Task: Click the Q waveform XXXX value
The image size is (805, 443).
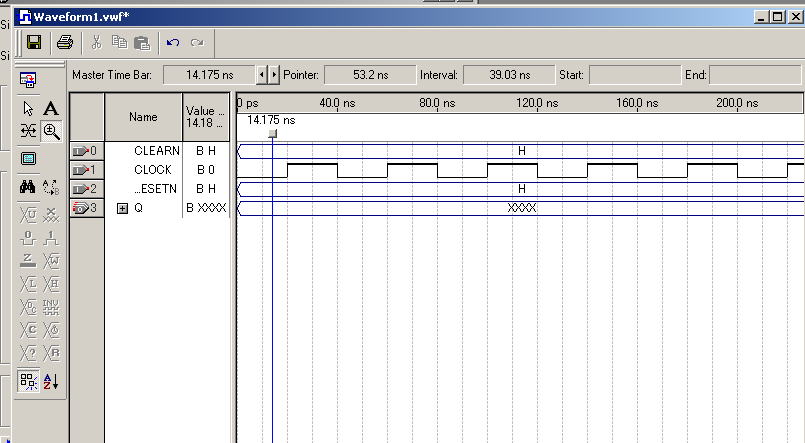Action: pyautogui.click(x=522, y=208)
